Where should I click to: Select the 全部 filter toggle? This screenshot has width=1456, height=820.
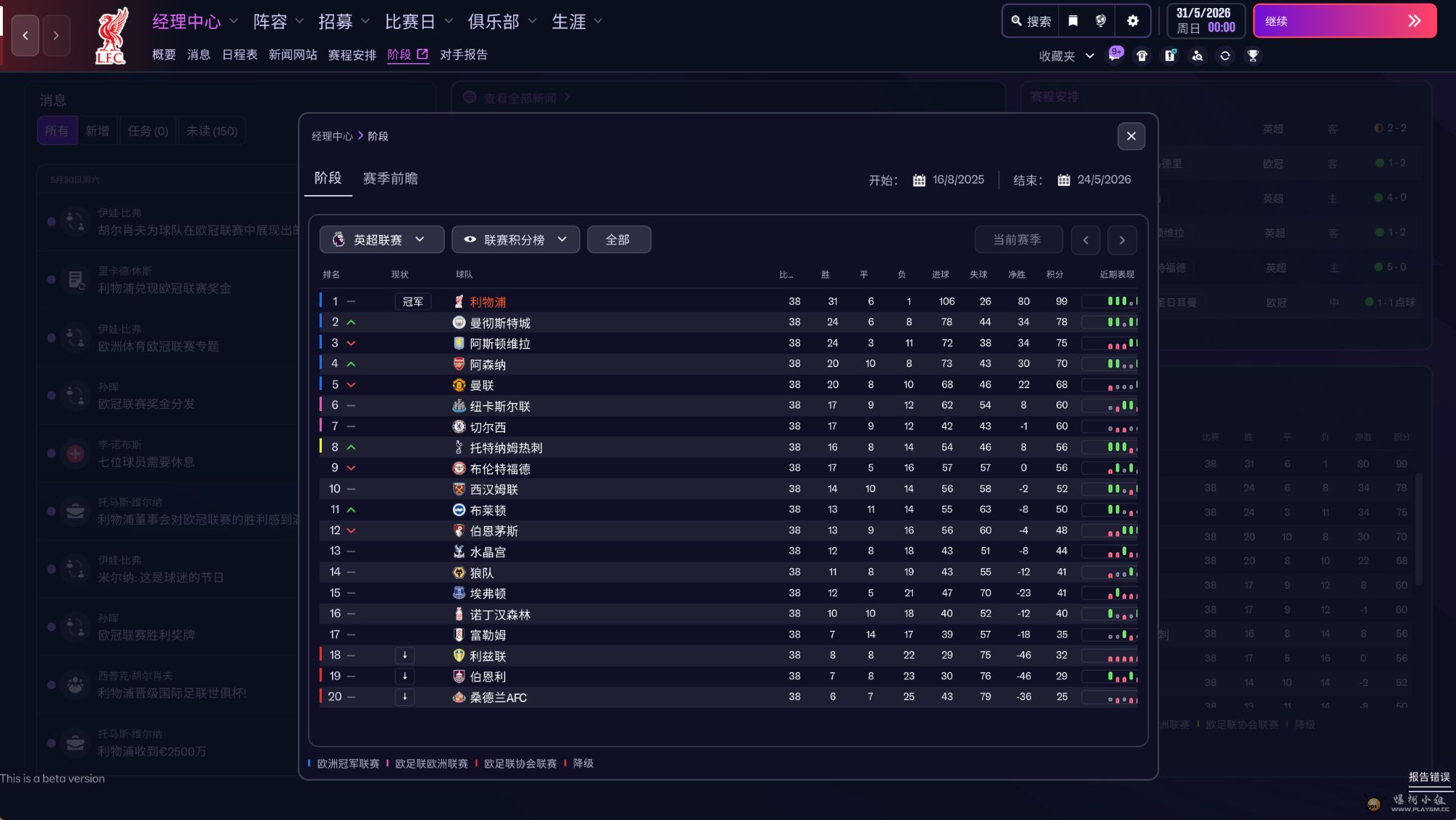click(x=618, y=239)
